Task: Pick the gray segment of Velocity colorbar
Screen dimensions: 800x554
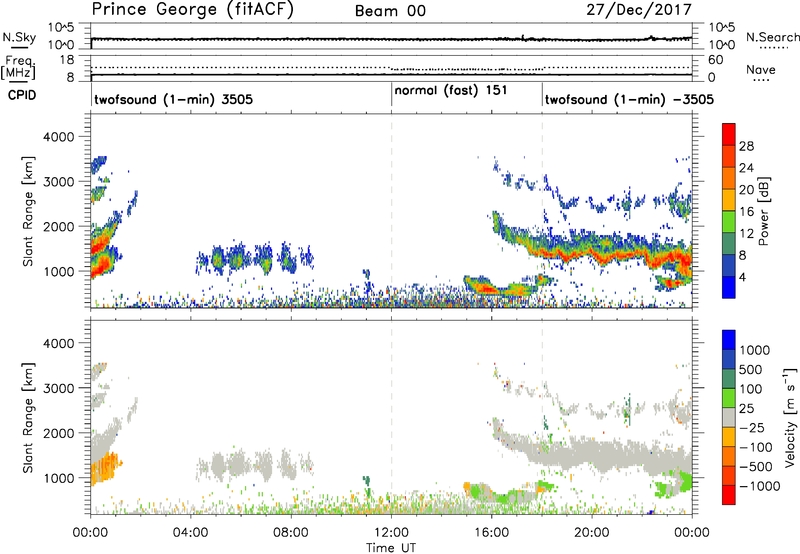Action: click(729, 417)
